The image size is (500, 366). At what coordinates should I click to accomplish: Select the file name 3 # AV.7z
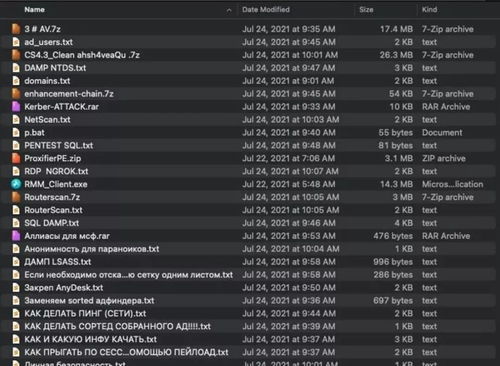click(x=42, y=29)
